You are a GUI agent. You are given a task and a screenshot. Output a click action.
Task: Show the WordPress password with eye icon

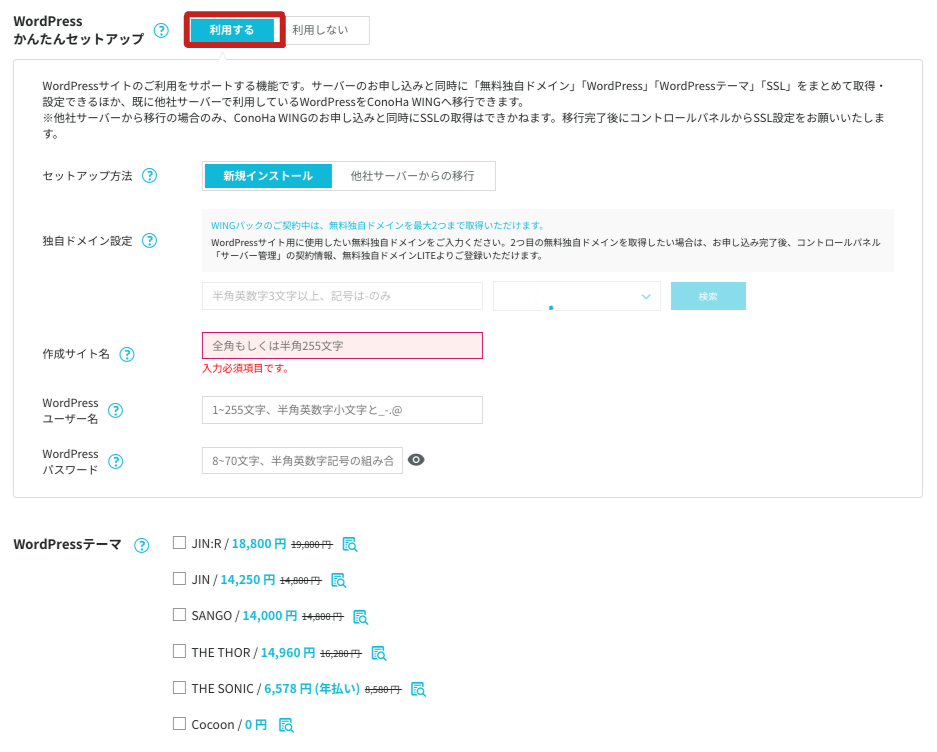tap(416, 460)
